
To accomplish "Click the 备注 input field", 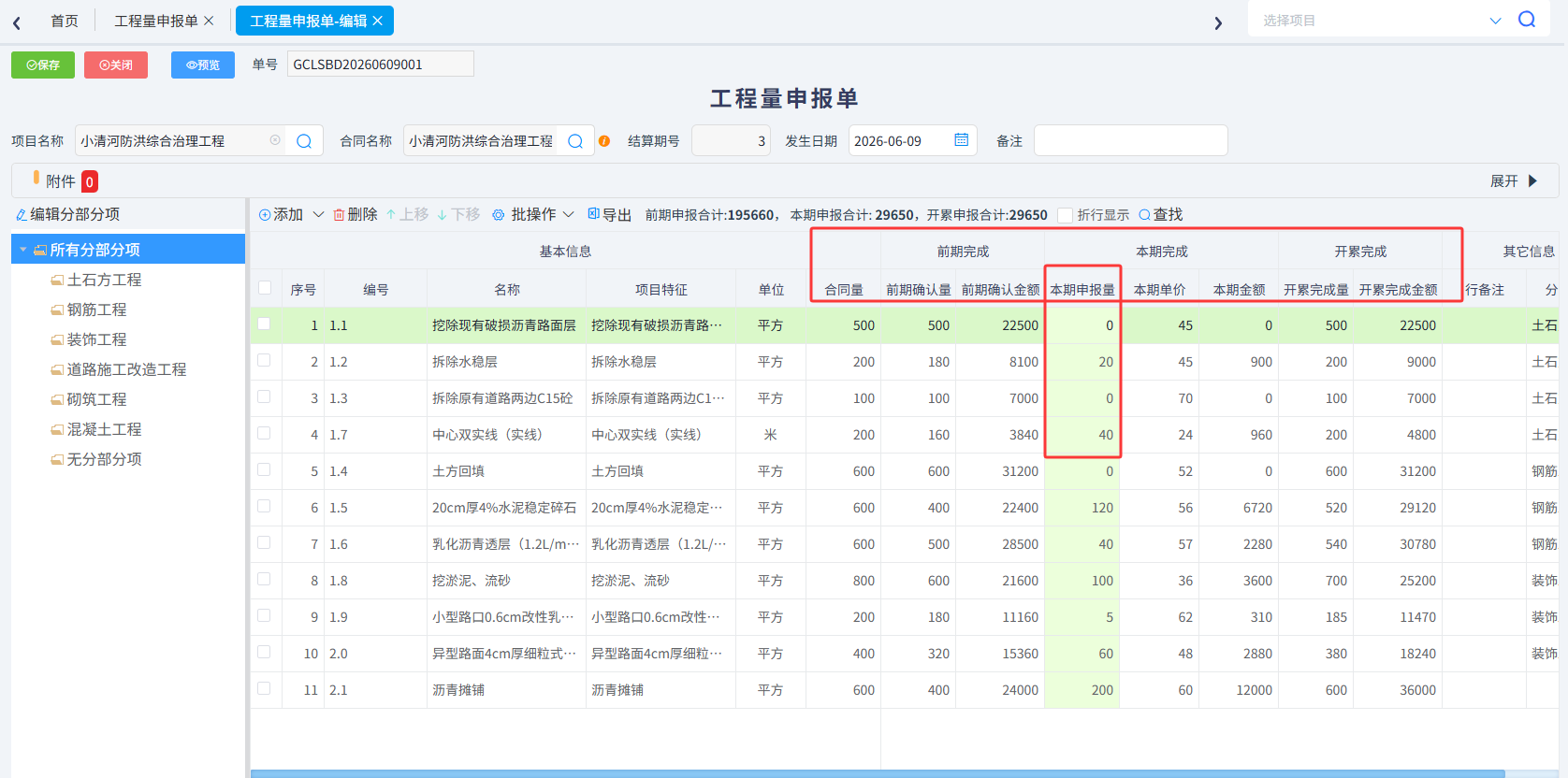I will [x=1130, y=140].
